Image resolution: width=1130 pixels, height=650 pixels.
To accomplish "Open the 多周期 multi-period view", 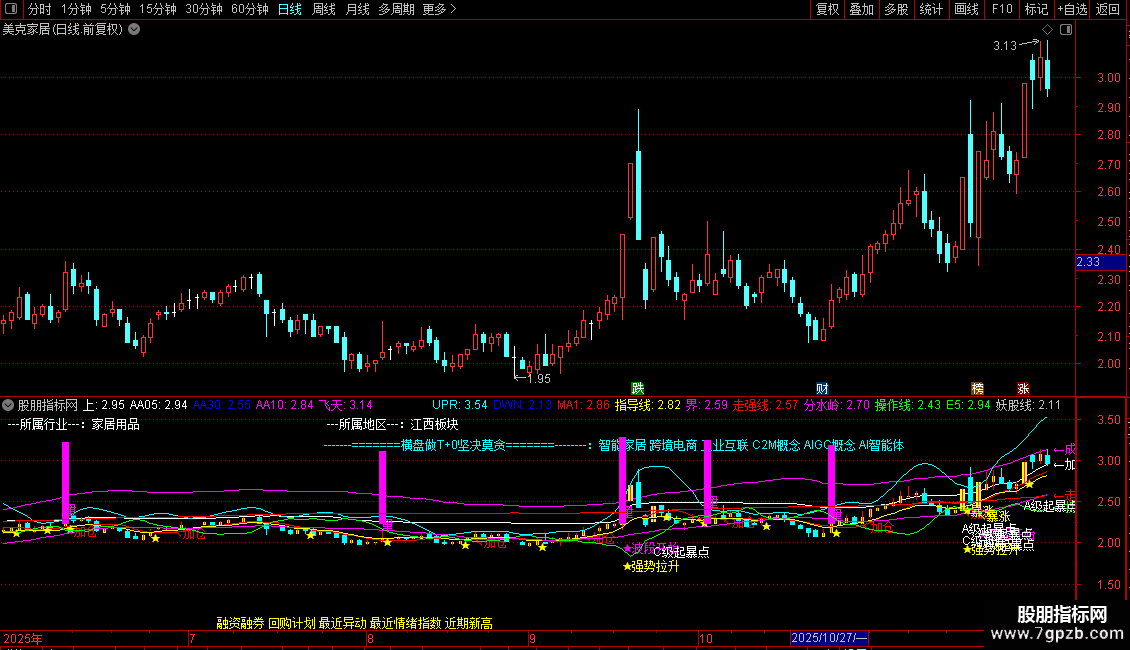I will click(396, 9).
